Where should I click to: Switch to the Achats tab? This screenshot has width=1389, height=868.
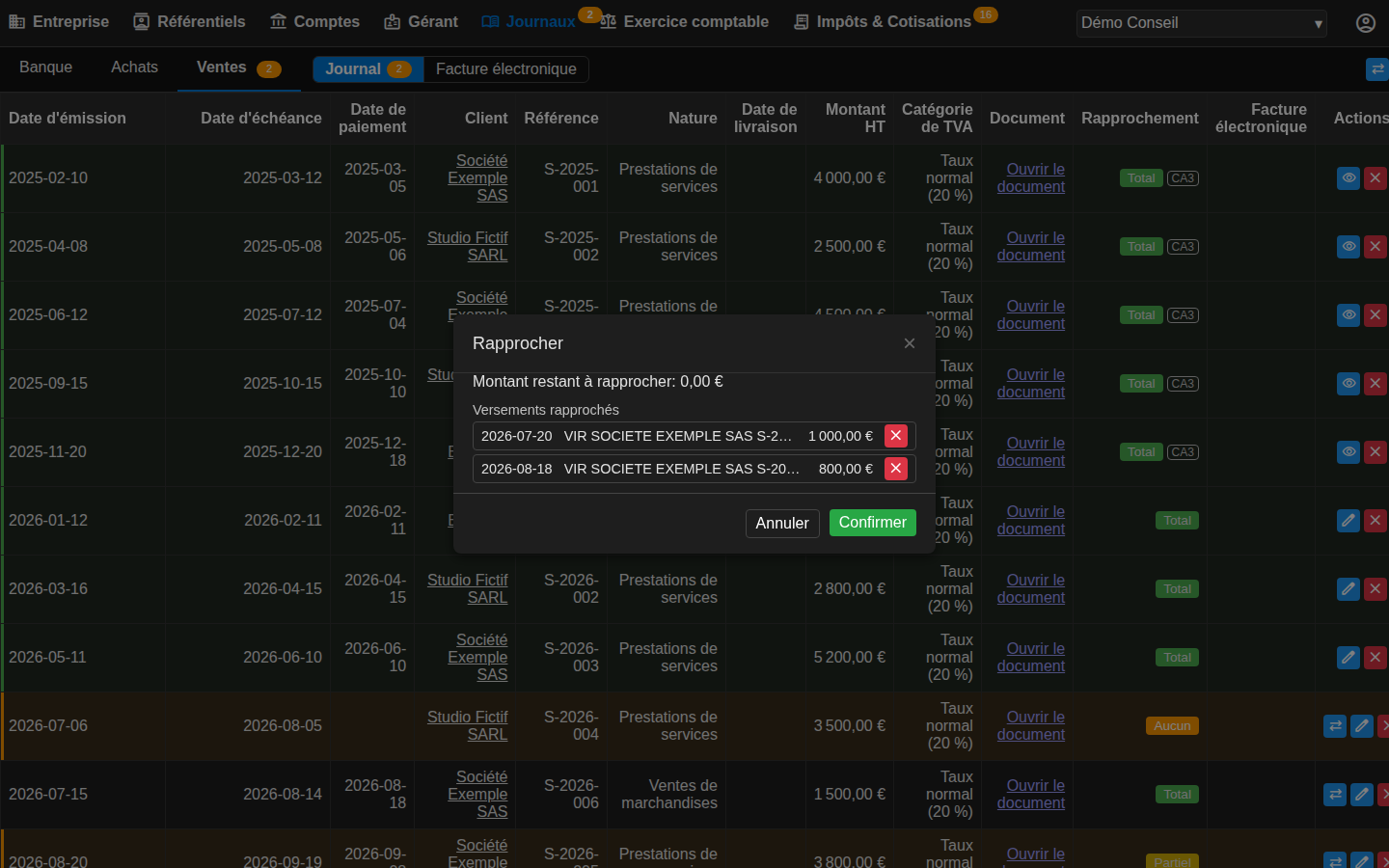click(x=134, y=68)
